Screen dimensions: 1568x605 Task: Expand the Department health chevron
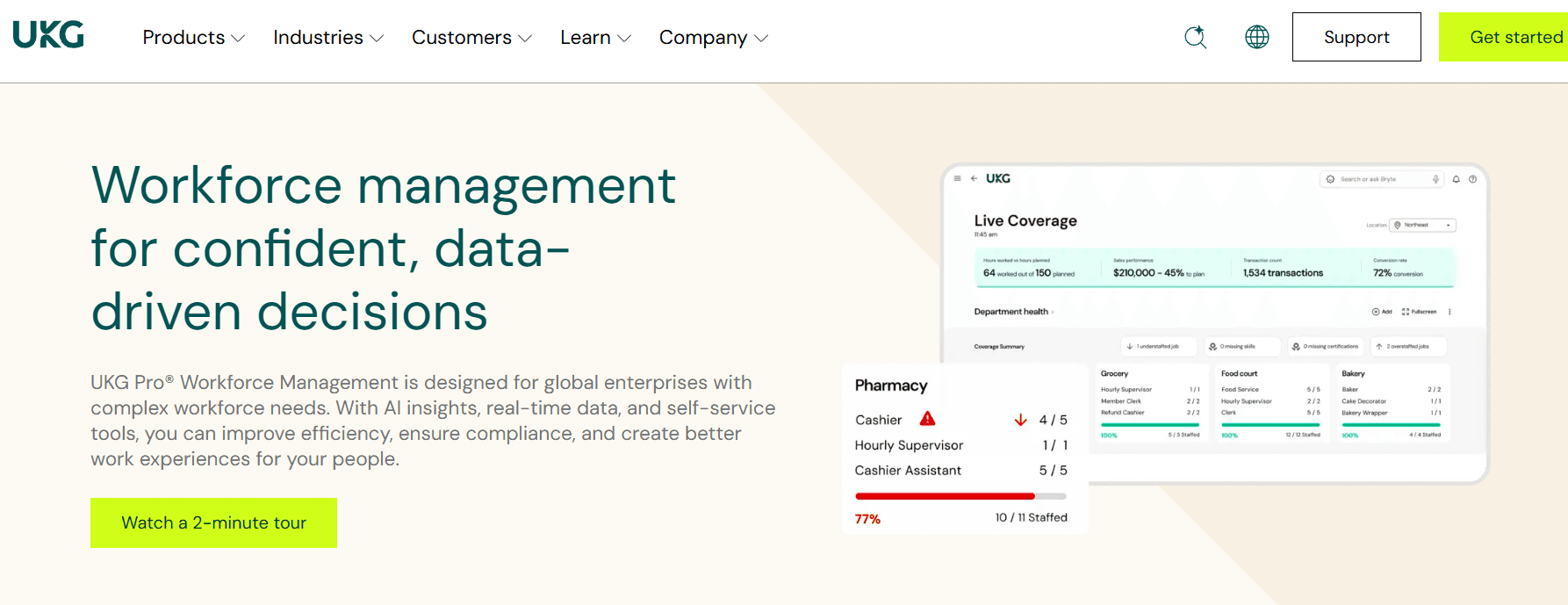click(1053, 312)
